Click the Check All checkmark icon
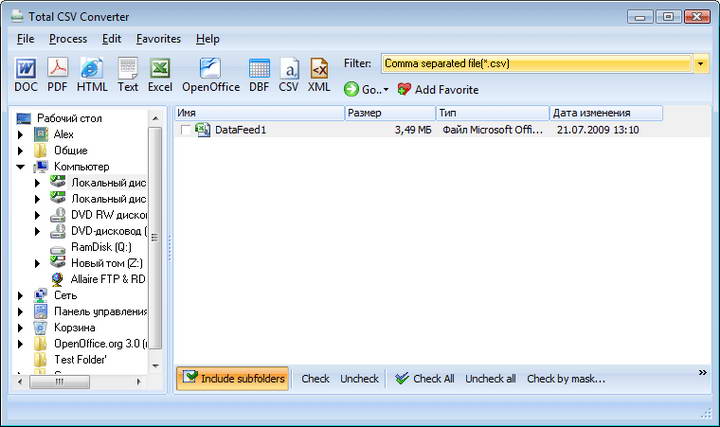Screen dimensions: 720x427 402,378
